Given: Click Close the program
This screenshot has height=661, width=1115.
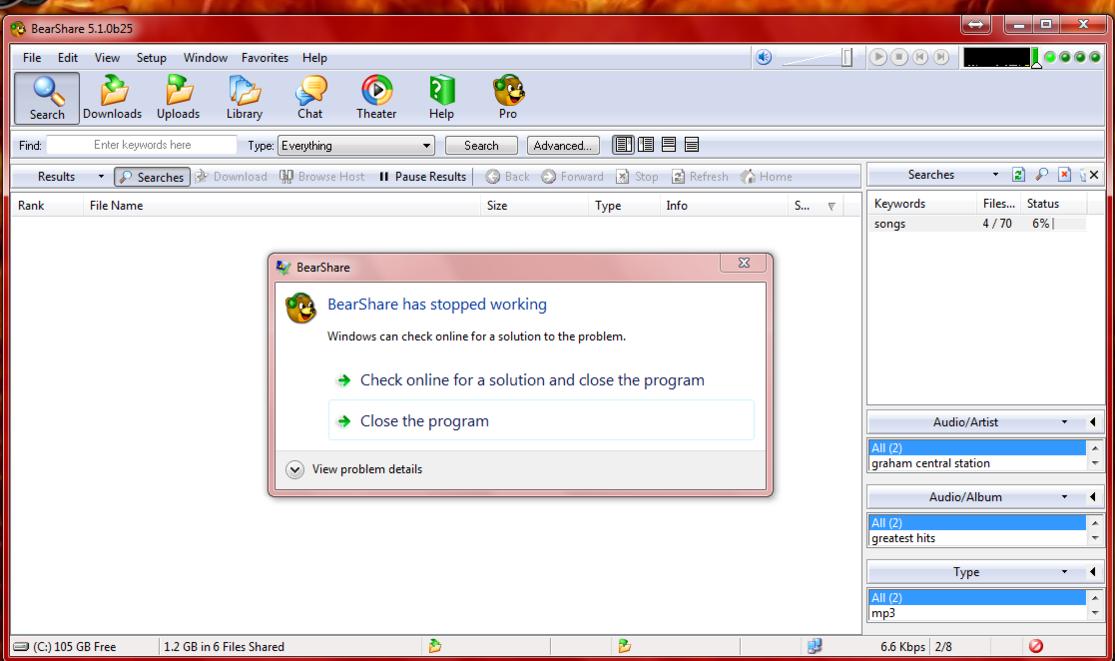Looking at the screenshot, I should pos(424,421).
